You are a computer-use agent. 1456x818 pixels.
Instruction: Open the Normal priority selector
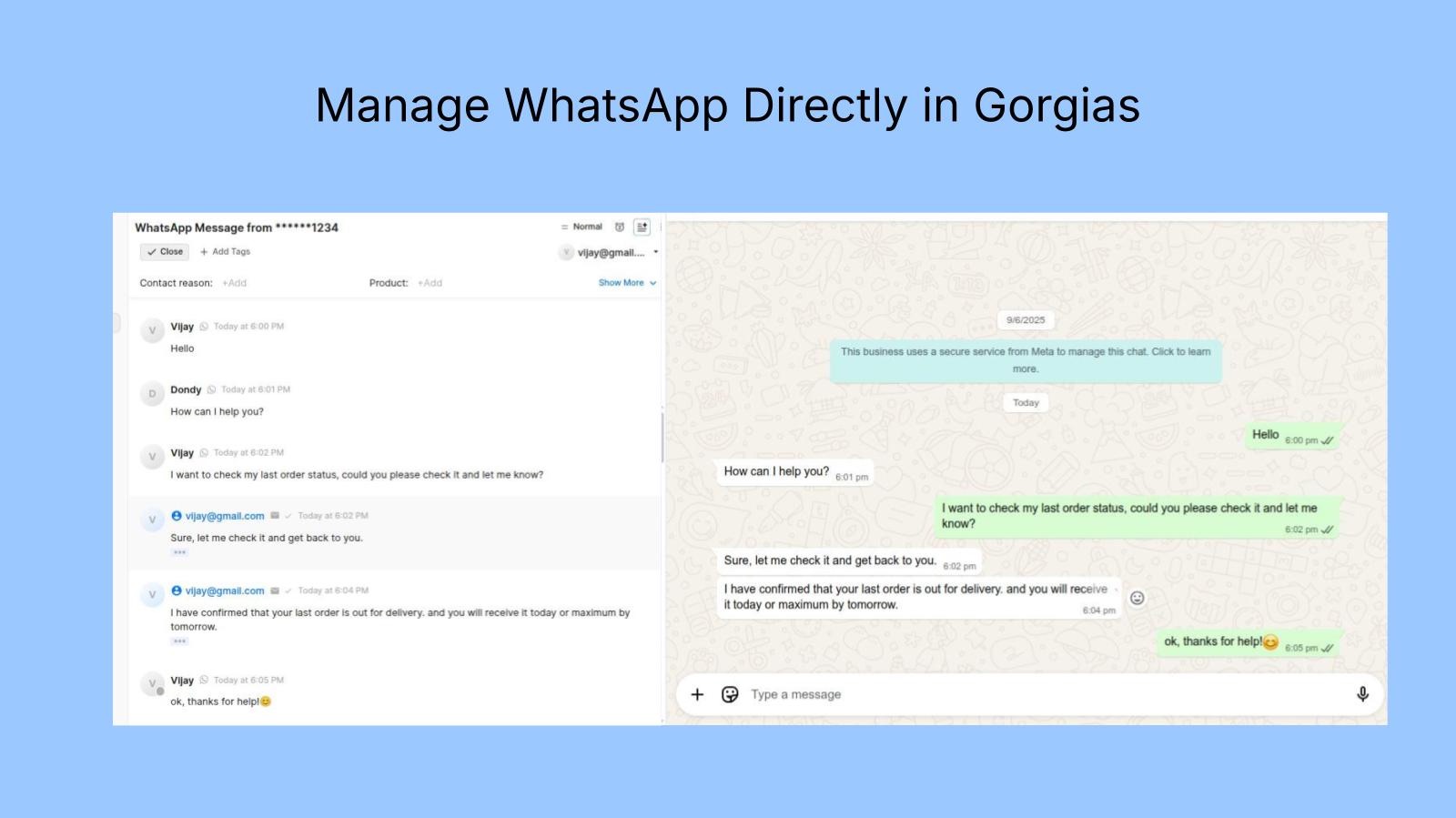tap(581, 227)
